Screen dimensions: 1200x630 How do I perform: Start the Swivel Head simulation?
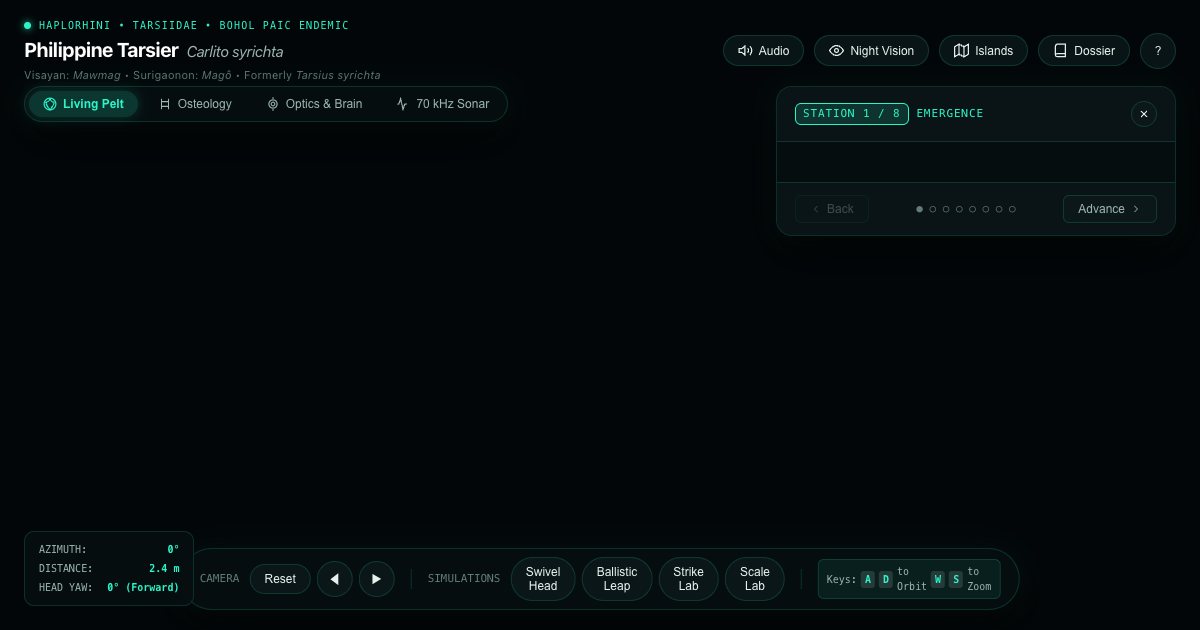543,579
